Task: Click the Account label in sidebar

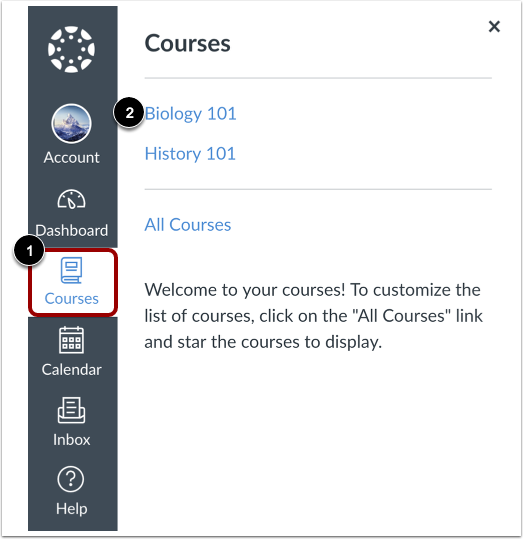Action: (x=72, y=157)
